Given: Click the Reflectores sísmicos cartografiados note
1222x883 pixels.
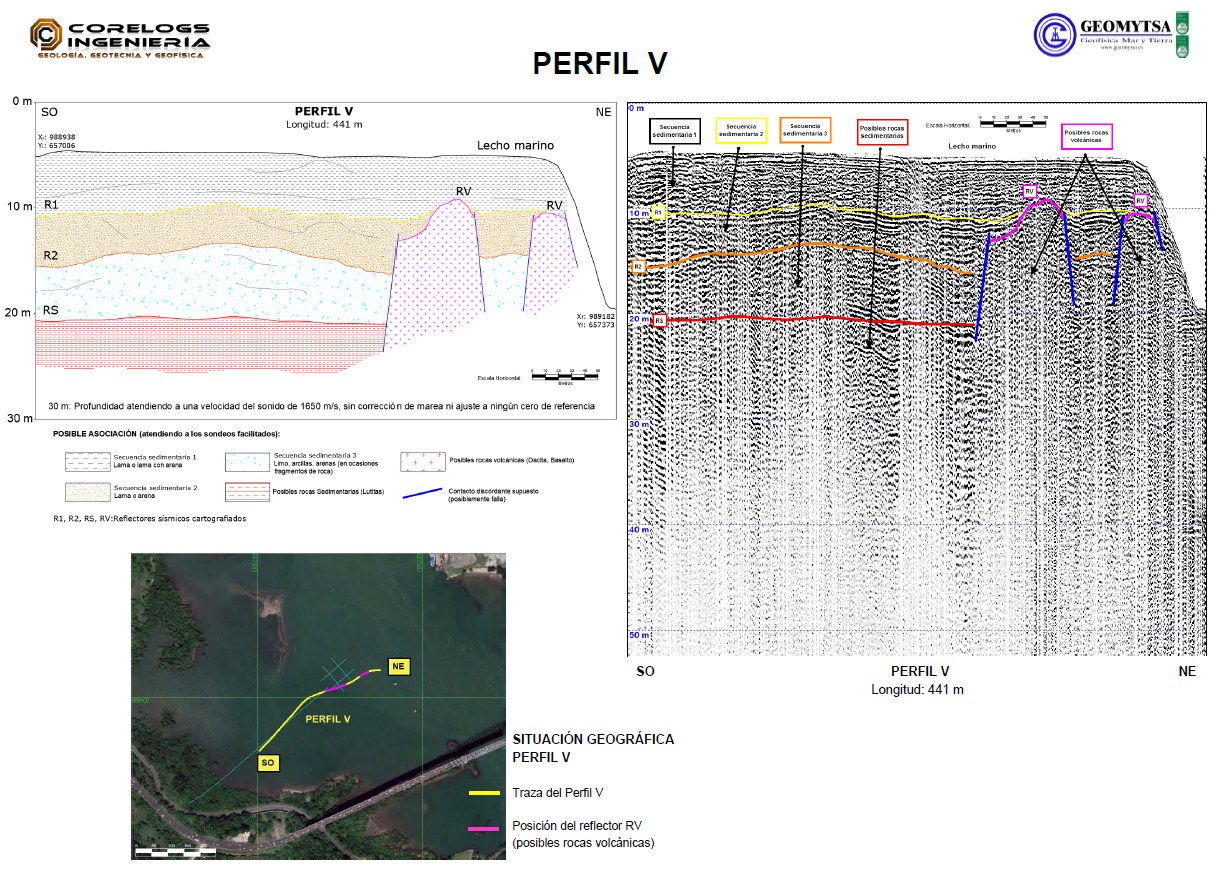Looking at the screenshot, I should pos(149,519).
